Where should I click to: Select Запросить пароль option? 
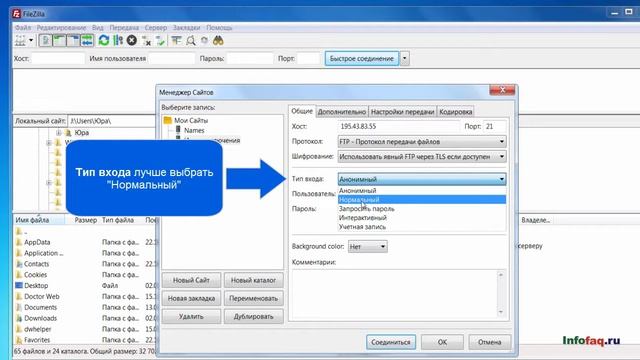click(422, 209)
